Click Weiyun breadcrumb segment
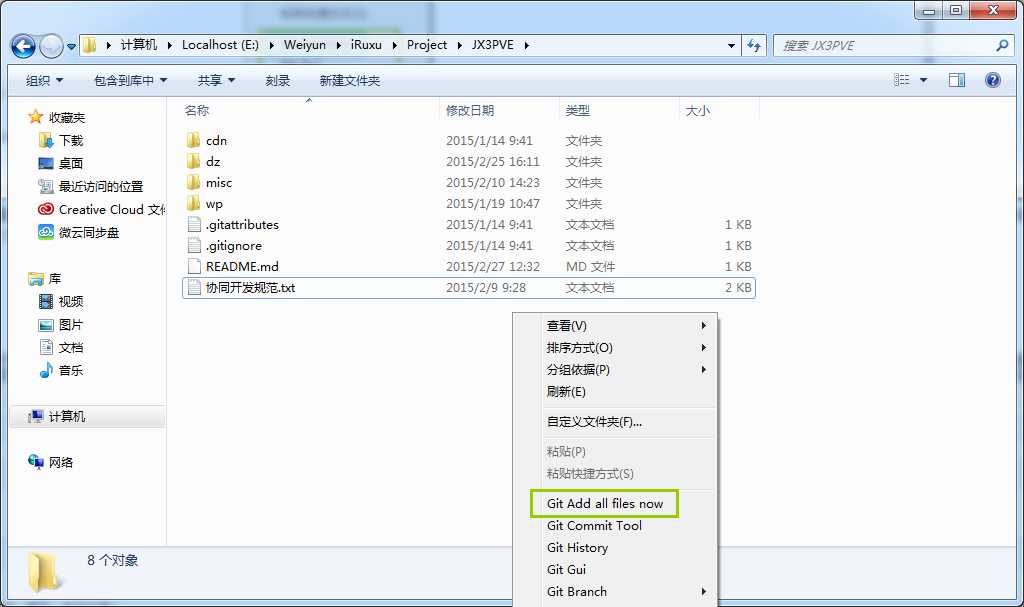 305,45
